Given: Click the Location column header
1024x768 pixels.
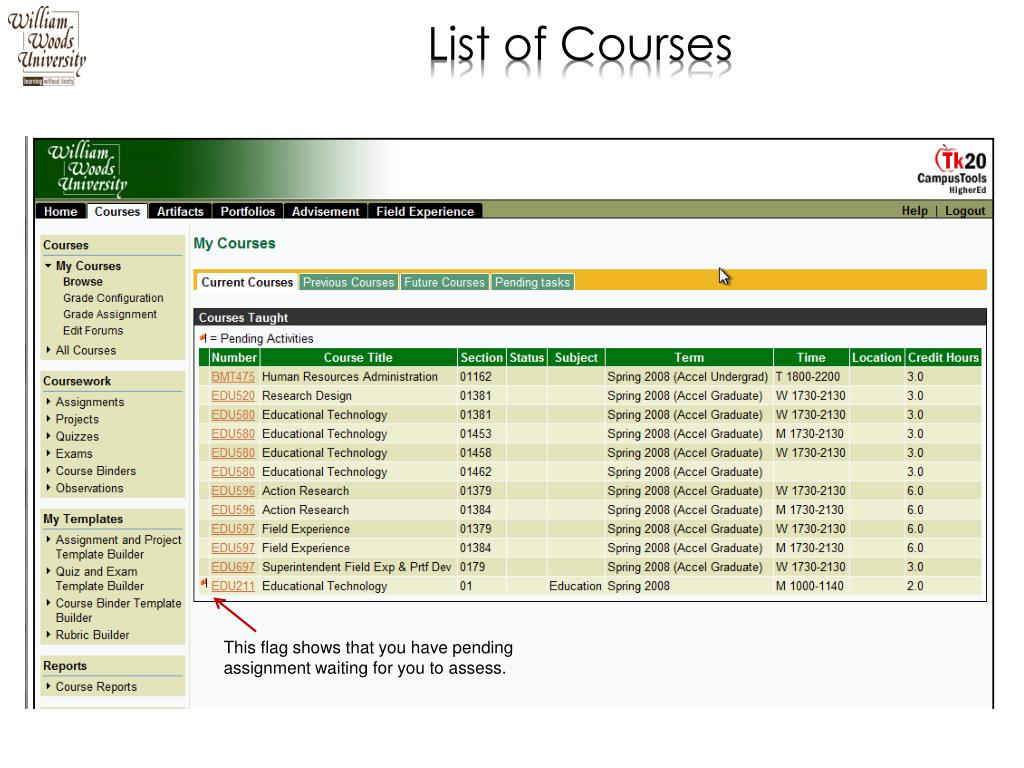Looking at the screenshot, I should coord(876,357).
